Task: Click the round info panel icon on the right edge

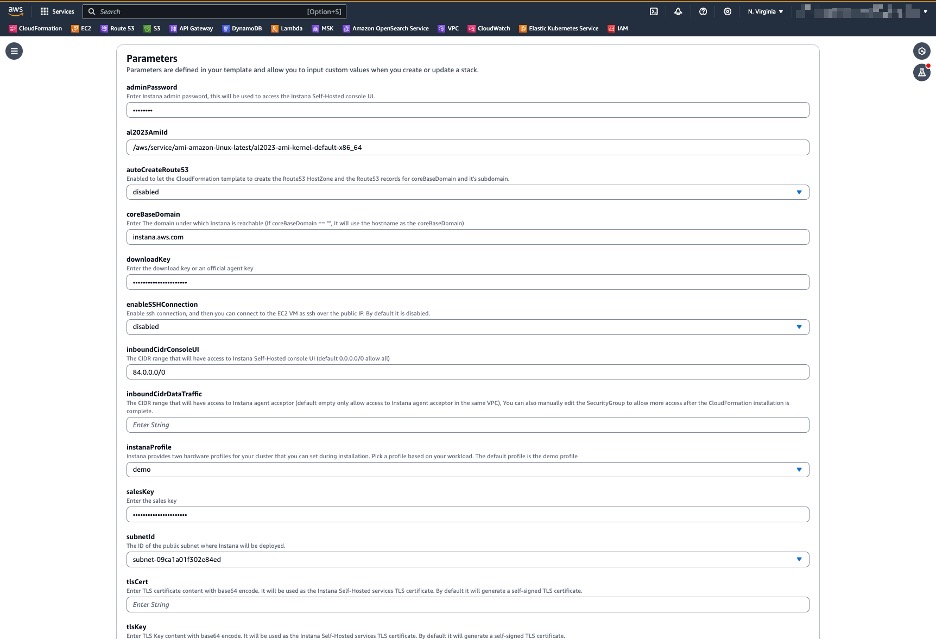Action: pyautogui.click(x=922, y=51)
